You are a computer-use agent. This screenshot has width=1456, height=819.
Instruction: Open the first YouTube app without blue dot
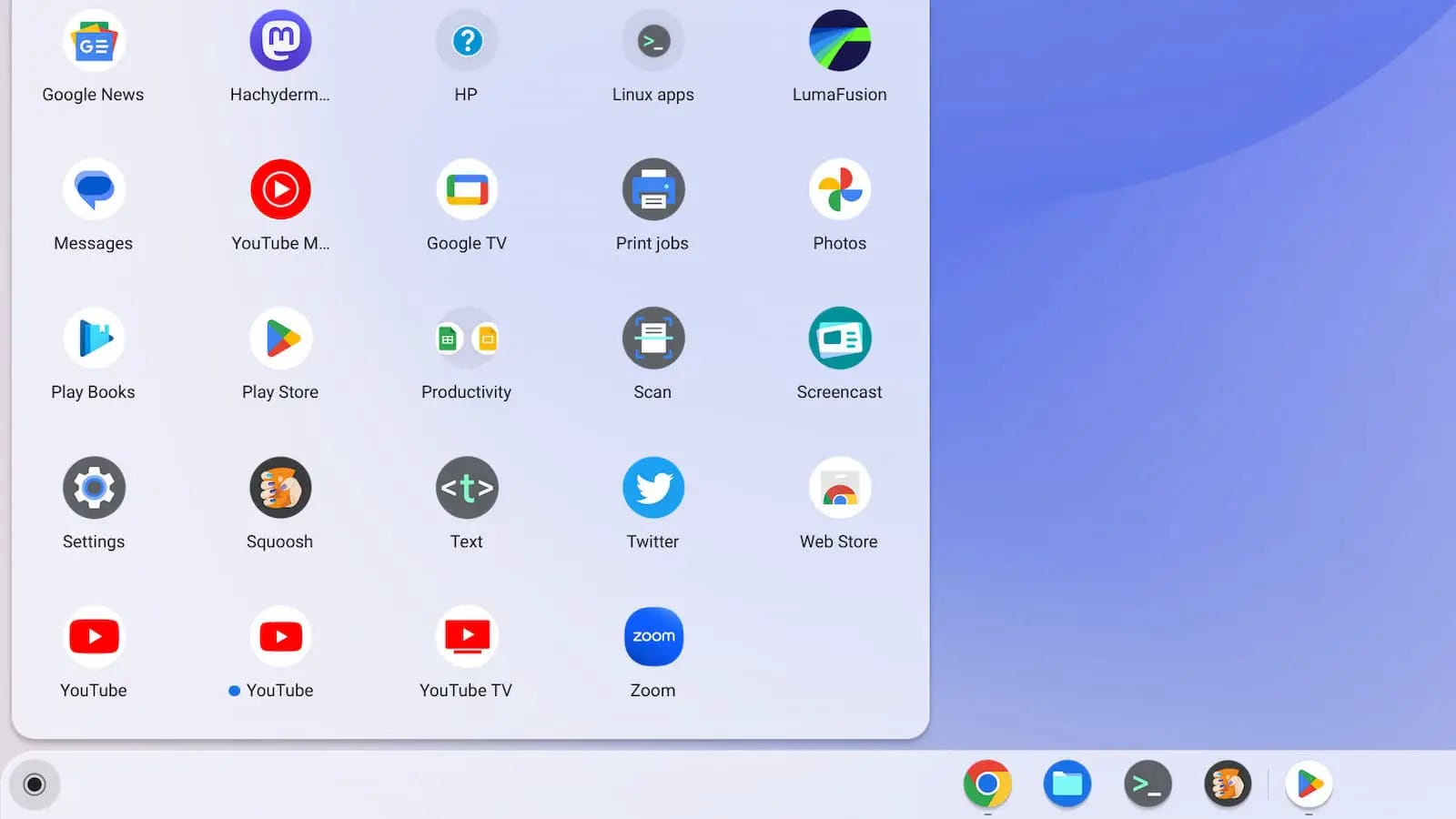tap(94, 637)
